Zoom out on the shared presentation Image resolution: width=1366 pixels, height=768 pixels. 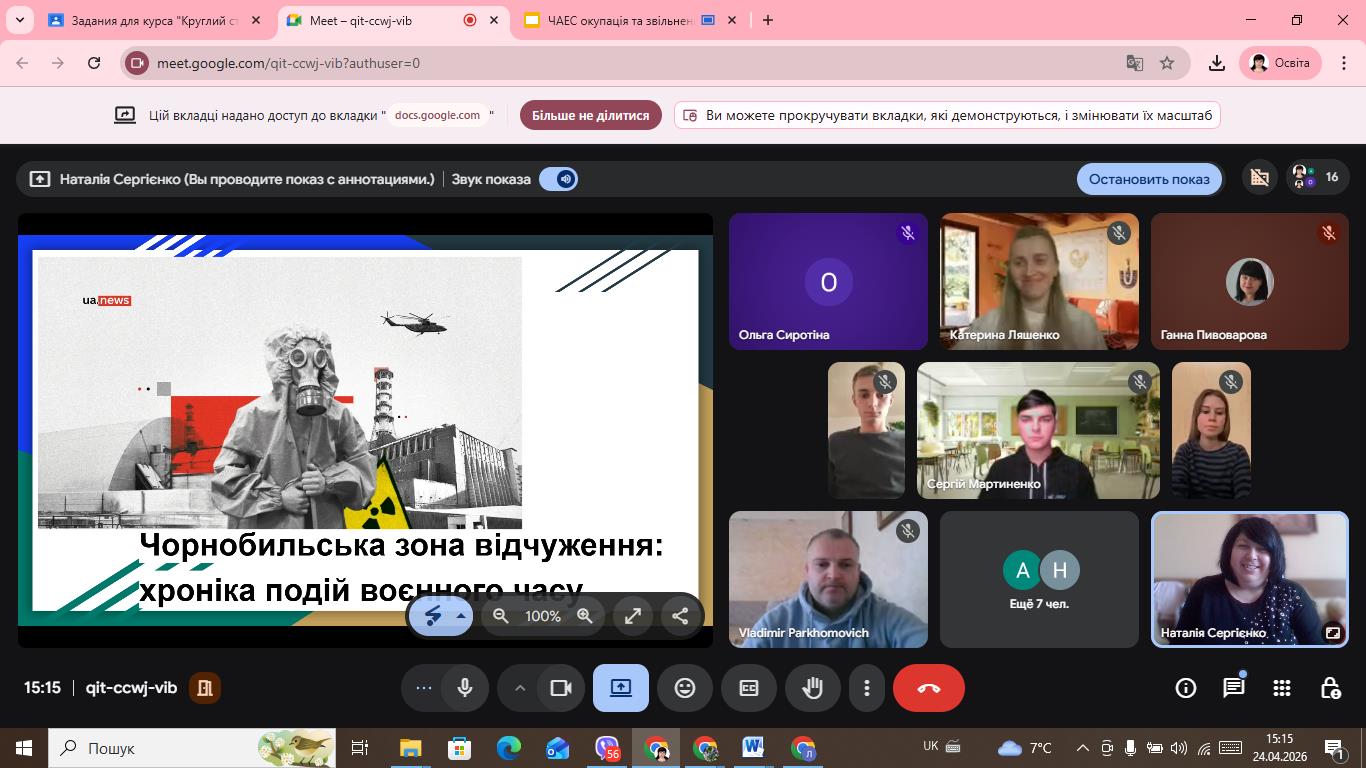[501, 616]
